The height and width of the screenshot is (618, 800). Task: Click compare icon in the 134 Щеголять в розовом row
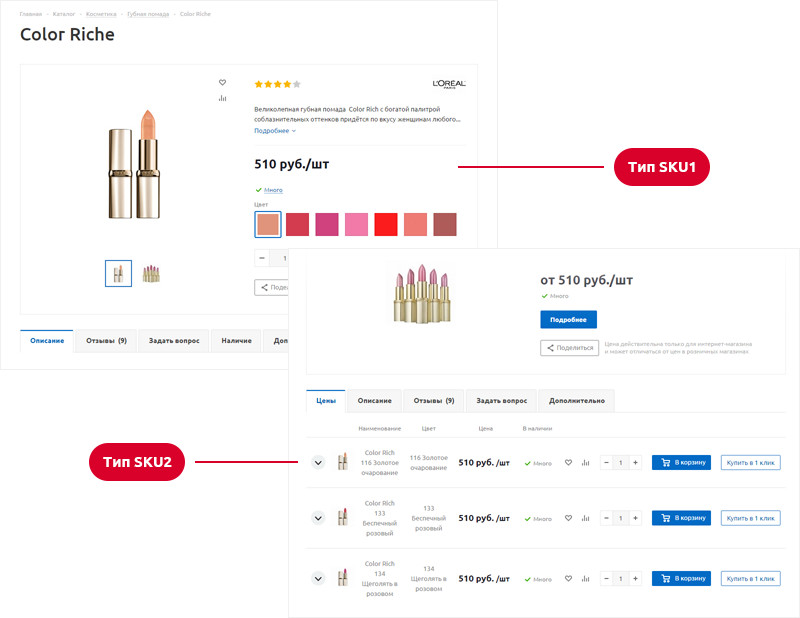point(585,579)
